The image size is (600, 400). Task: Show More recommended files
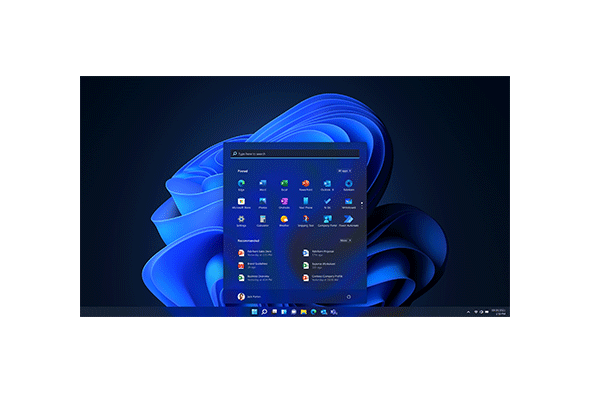[344, 240]
